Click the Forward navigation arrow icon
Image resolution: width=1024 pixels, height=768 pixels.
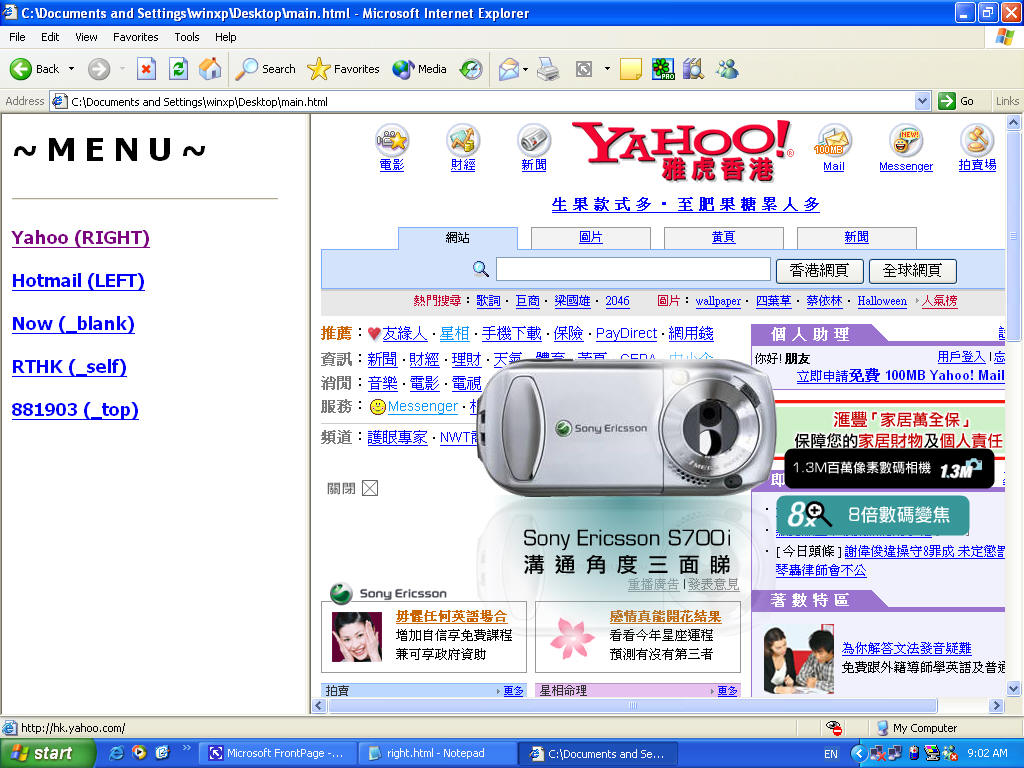tap(99, 69)
